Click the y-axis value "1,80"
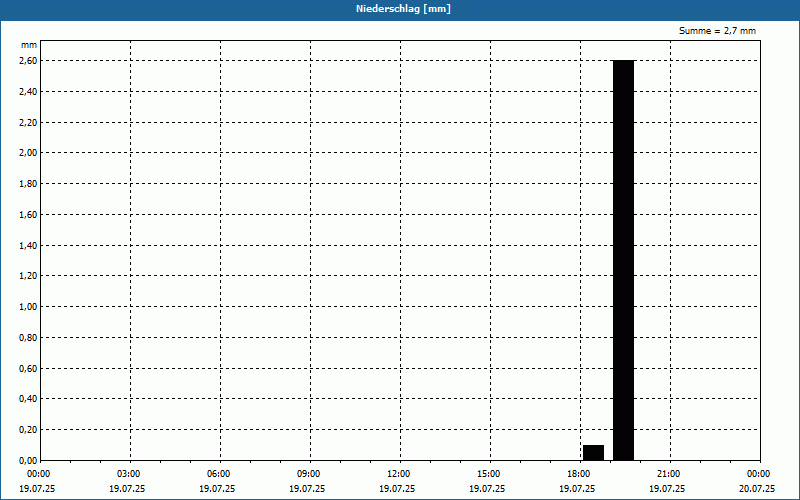The width and height of the screenshot is (800, 500). coord(28,184)
